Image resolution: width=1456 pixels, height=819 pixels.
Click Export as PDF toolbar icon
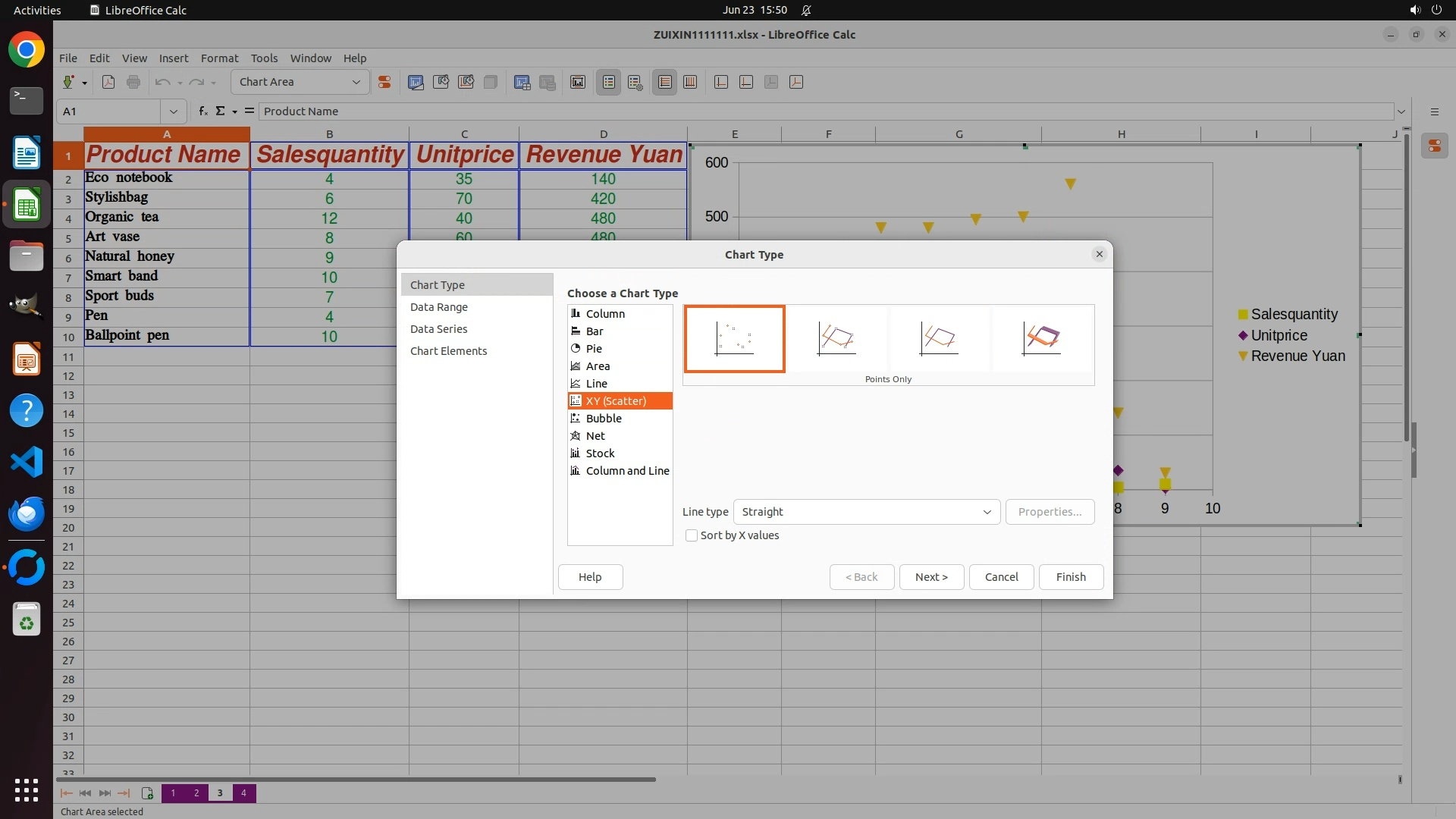click(x=108, y=83)
